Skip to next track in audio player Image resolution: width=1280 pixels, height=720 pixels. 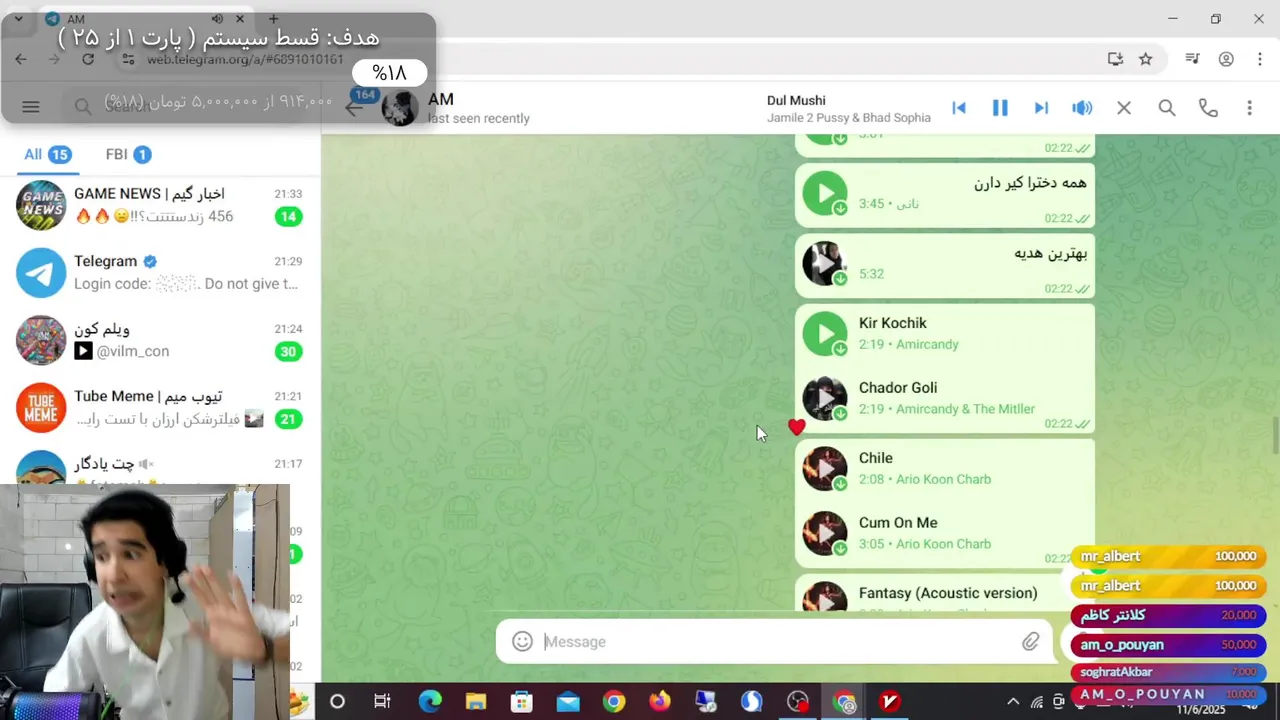point(1041,108)
